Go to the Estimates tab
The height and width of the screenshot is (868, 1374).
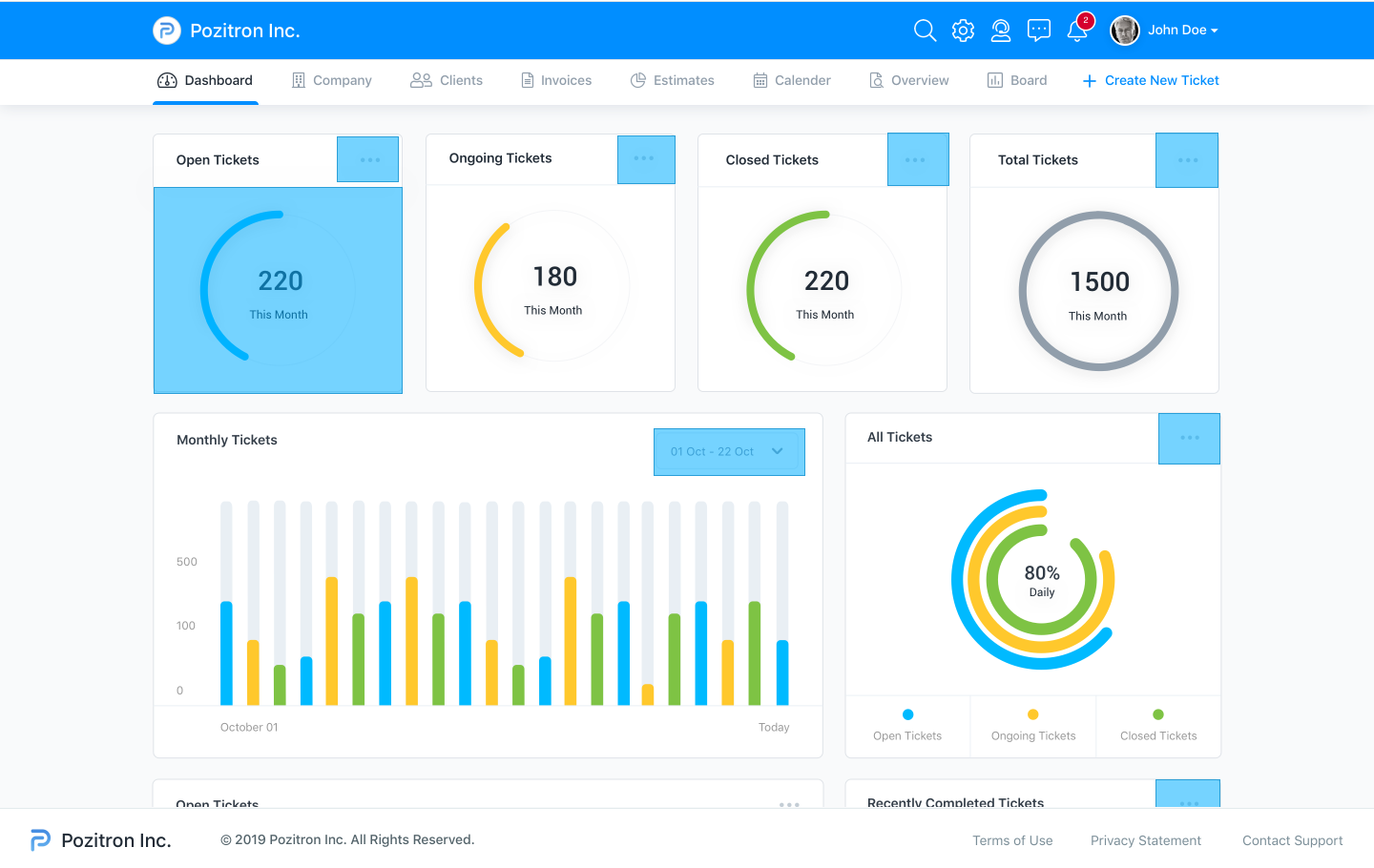coord(673,80)
